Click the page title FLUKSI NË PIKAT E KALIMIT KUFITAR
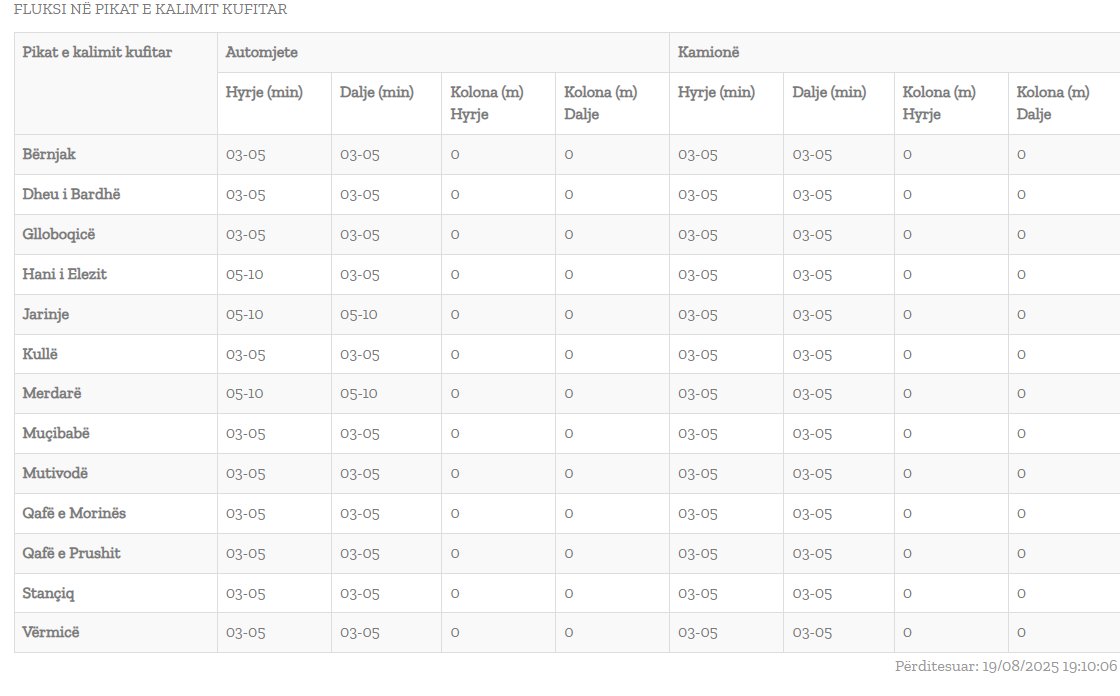Image resolution: width=1120 pixels, height=696 pixels. coord(150,10)
